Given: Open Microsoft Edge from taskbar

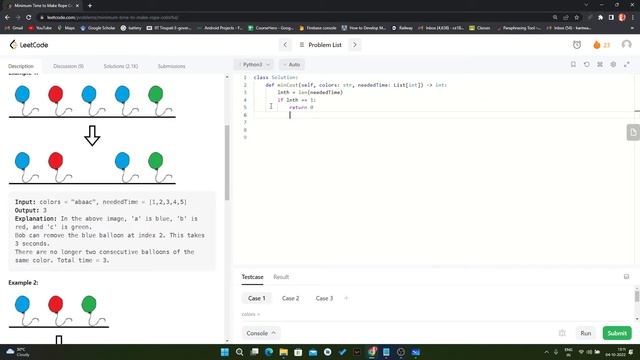Looking at the screenshot, I should click(269, 352).
